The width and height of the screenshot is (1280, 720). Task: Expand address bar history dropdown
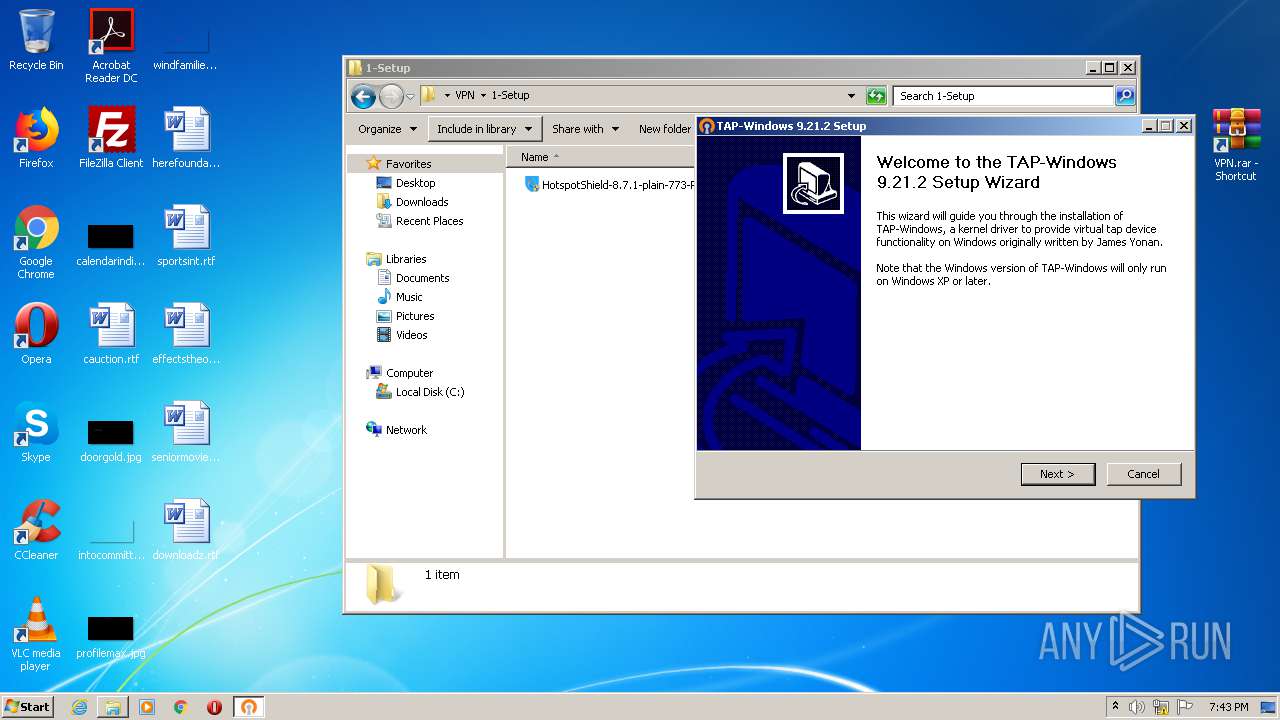pos(851,96)
